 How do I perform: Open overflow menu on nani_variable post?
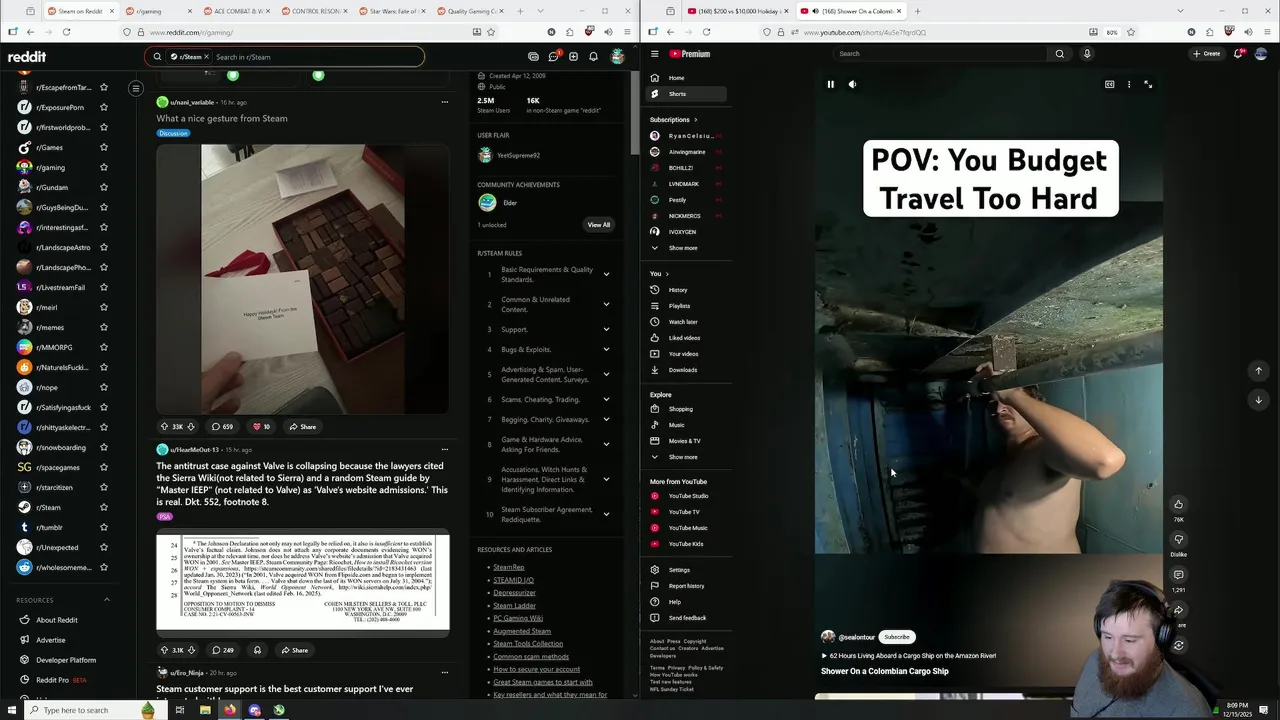[x=445, y=102]
